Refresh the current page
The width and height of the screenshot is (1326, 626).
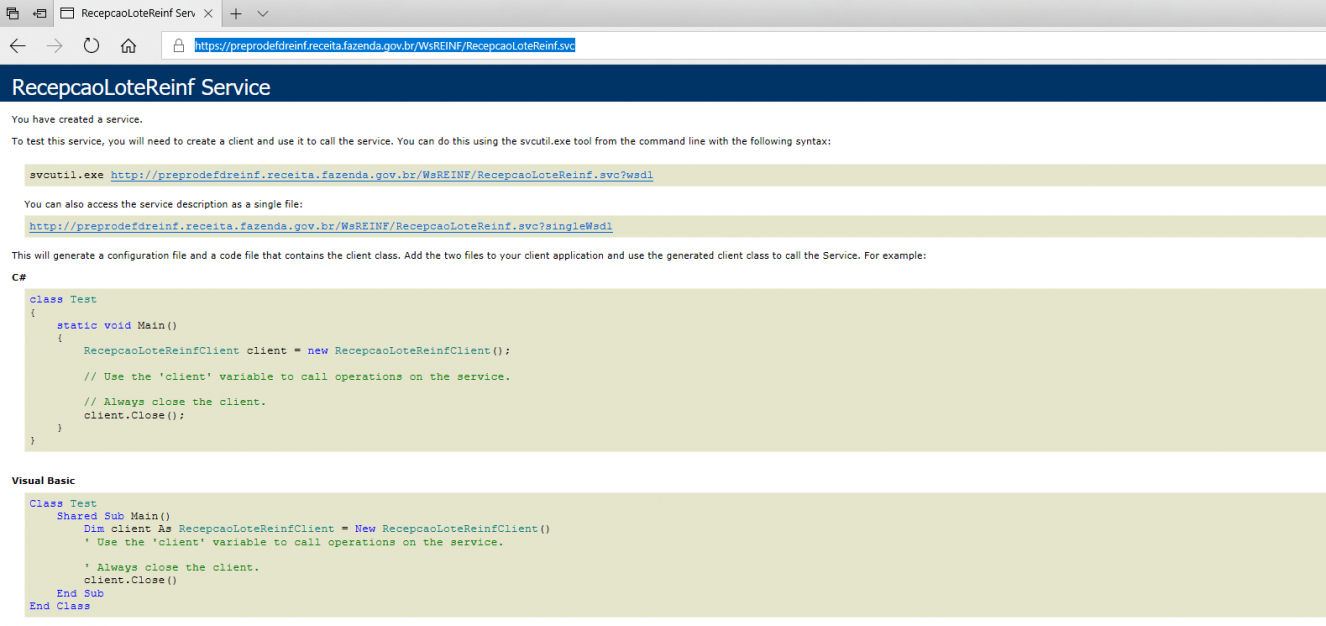point(92,46)
